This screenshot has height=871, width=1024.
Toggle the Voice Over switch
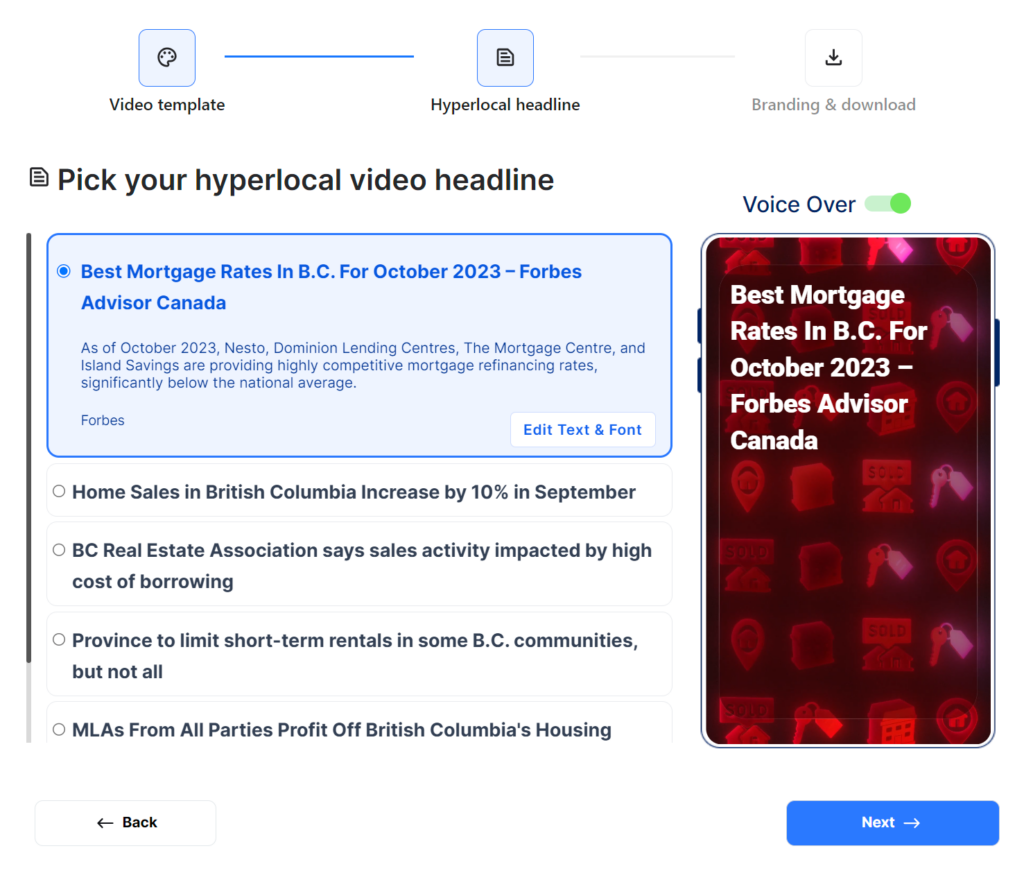click(887, 204)
